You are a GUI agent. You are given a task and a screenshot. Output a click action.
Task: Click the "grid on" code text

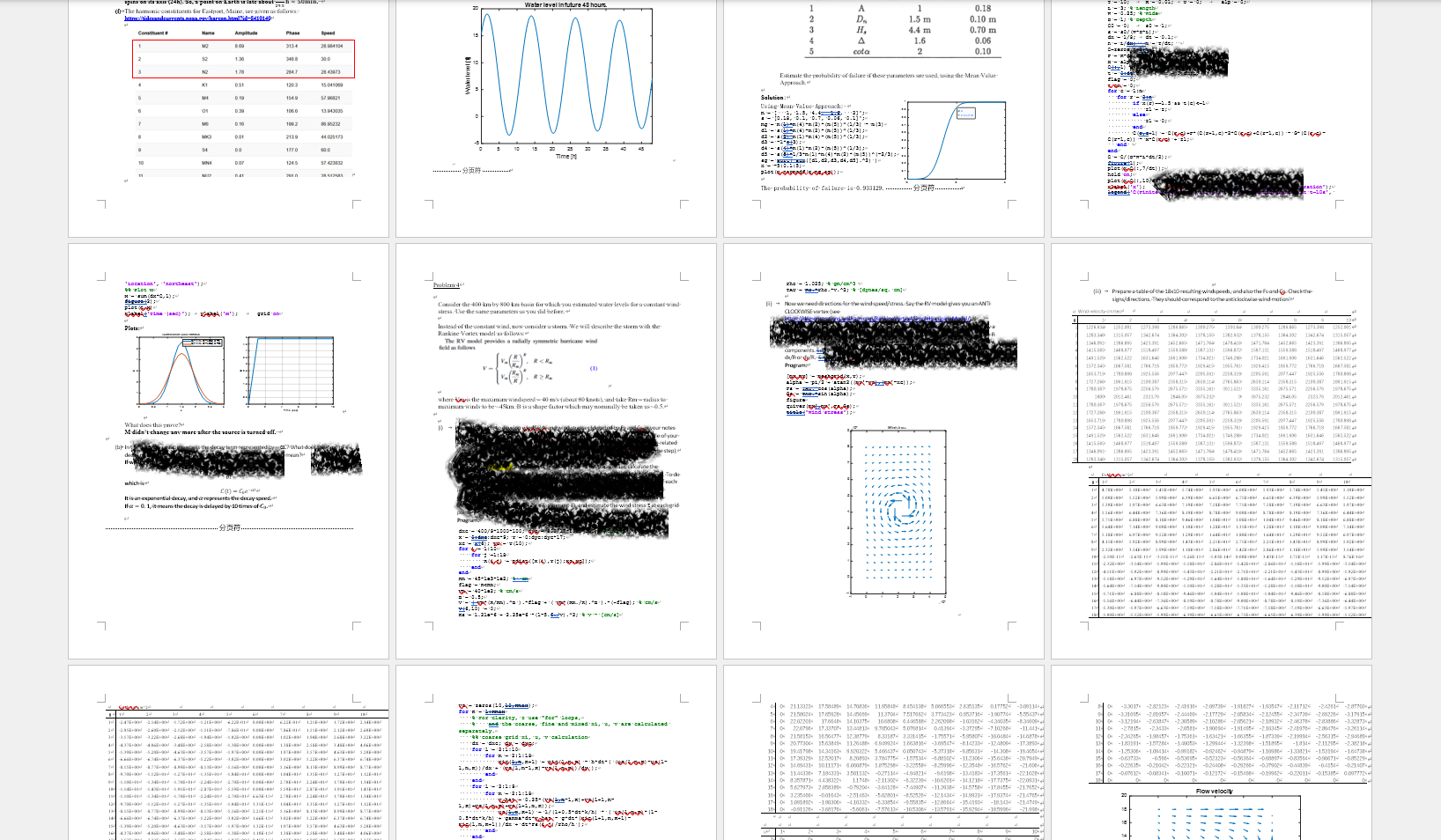tap(269, 313)
